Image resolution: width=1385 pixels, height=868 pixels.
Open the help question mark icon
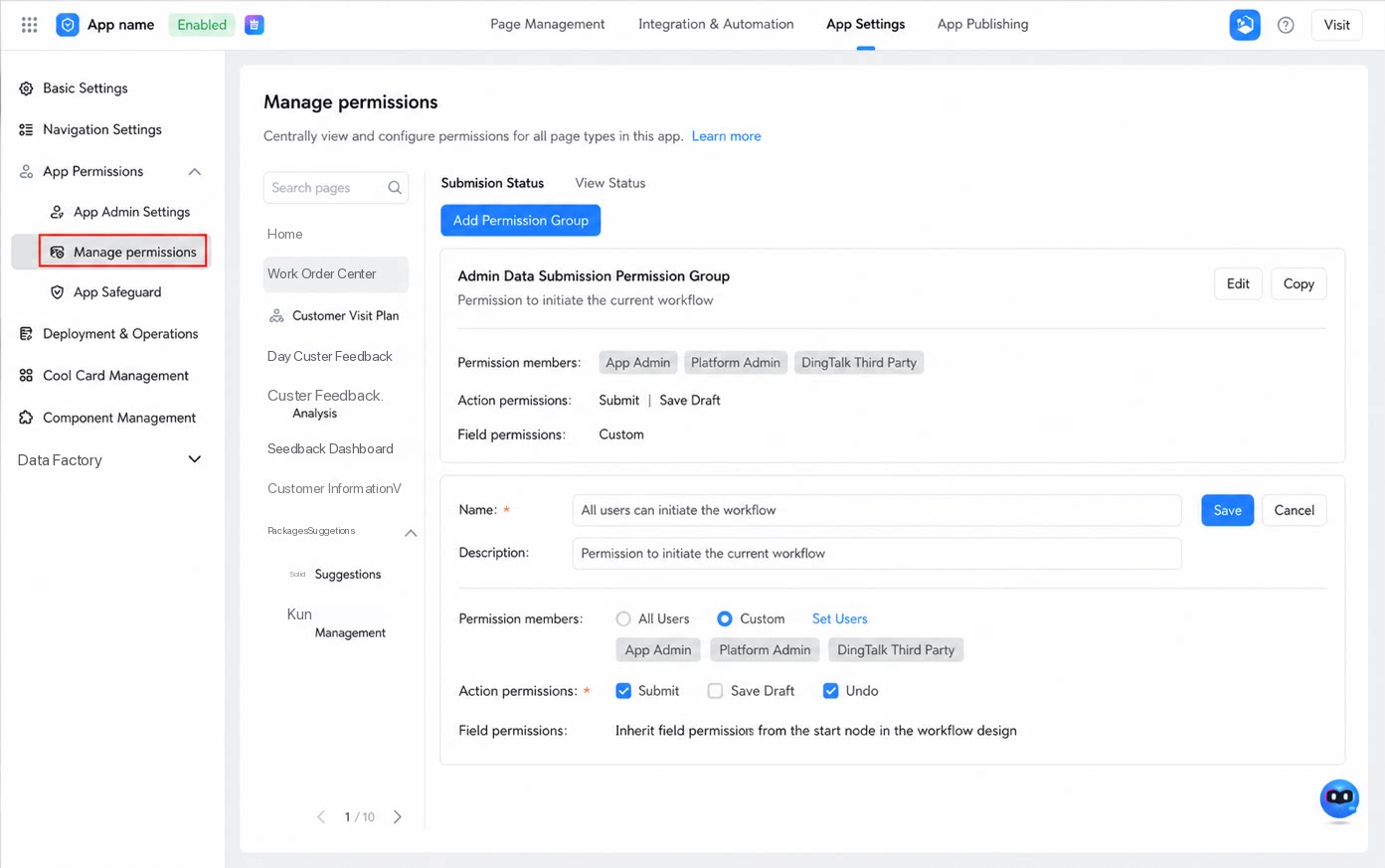click(x=1286, y=25)
